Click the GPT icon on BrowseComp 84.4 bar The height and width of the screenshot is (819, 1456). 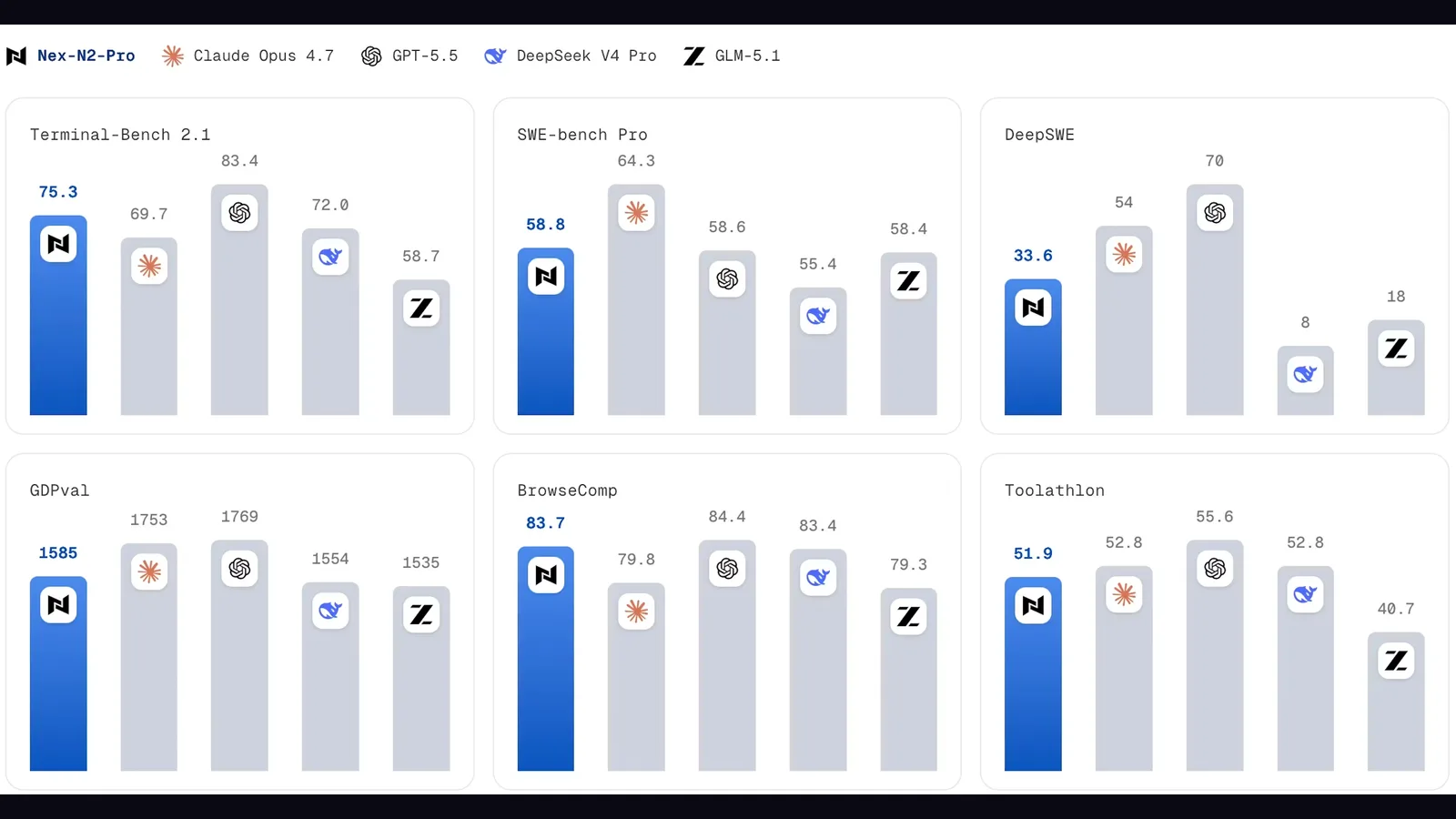727,569
